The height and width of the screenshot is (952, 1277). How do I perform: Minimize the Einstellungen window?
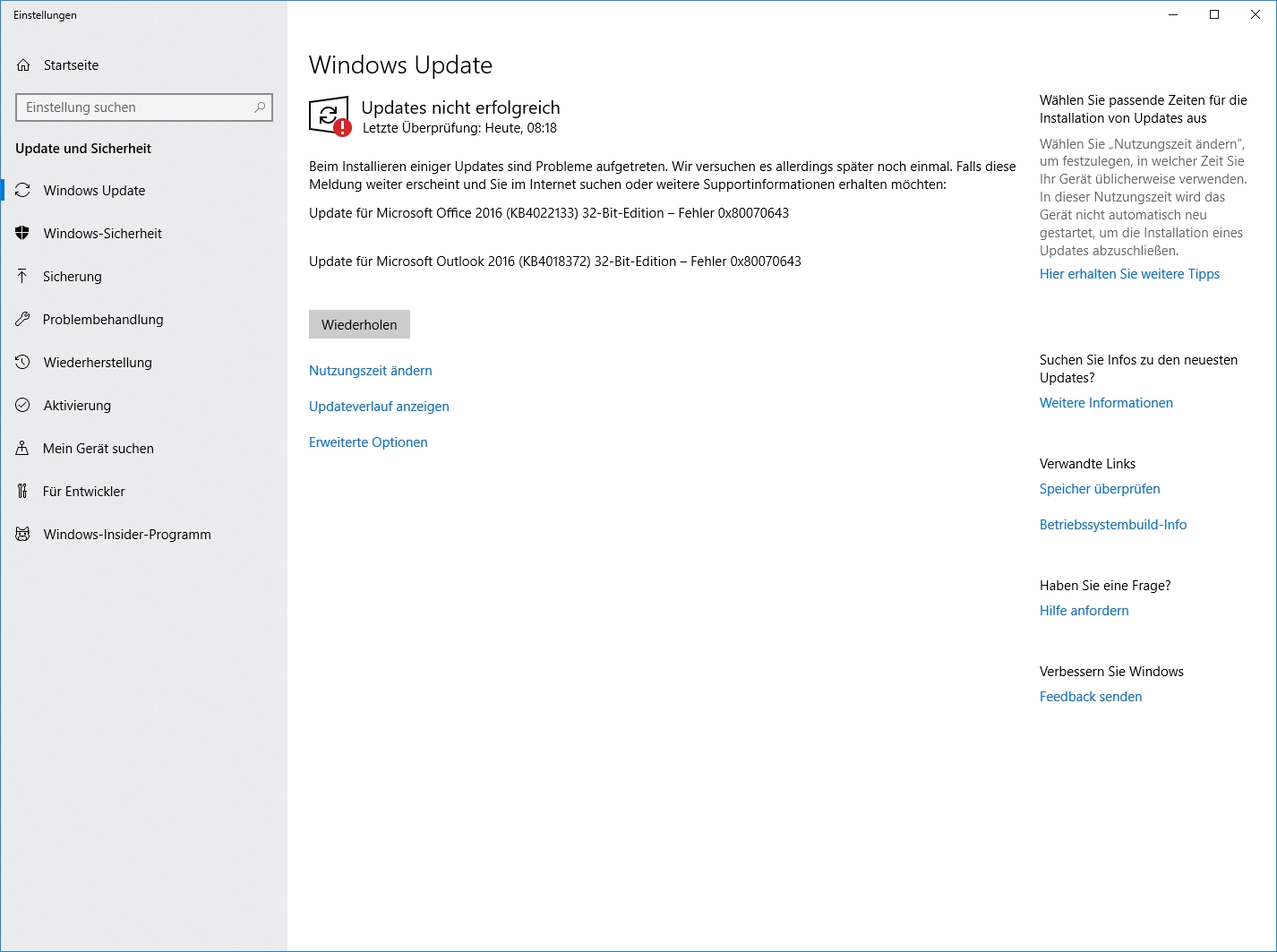pyautogui.click(x=1173, y=14)
